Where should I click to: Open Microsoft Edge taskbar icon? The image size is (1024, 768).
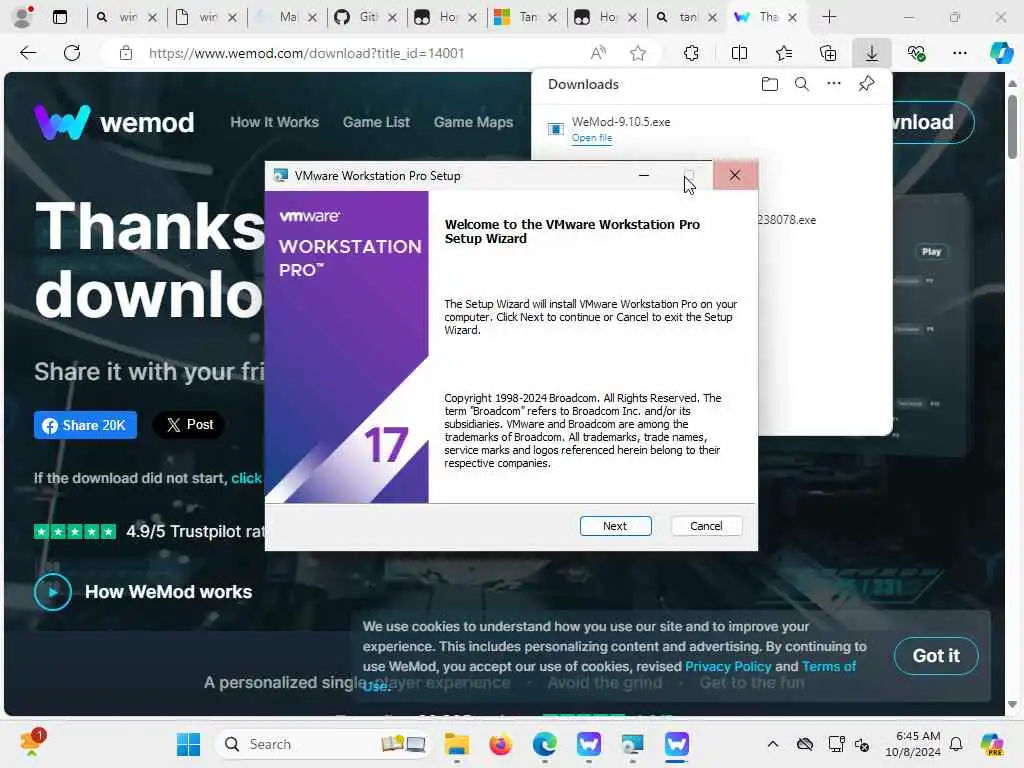[544, 744]
